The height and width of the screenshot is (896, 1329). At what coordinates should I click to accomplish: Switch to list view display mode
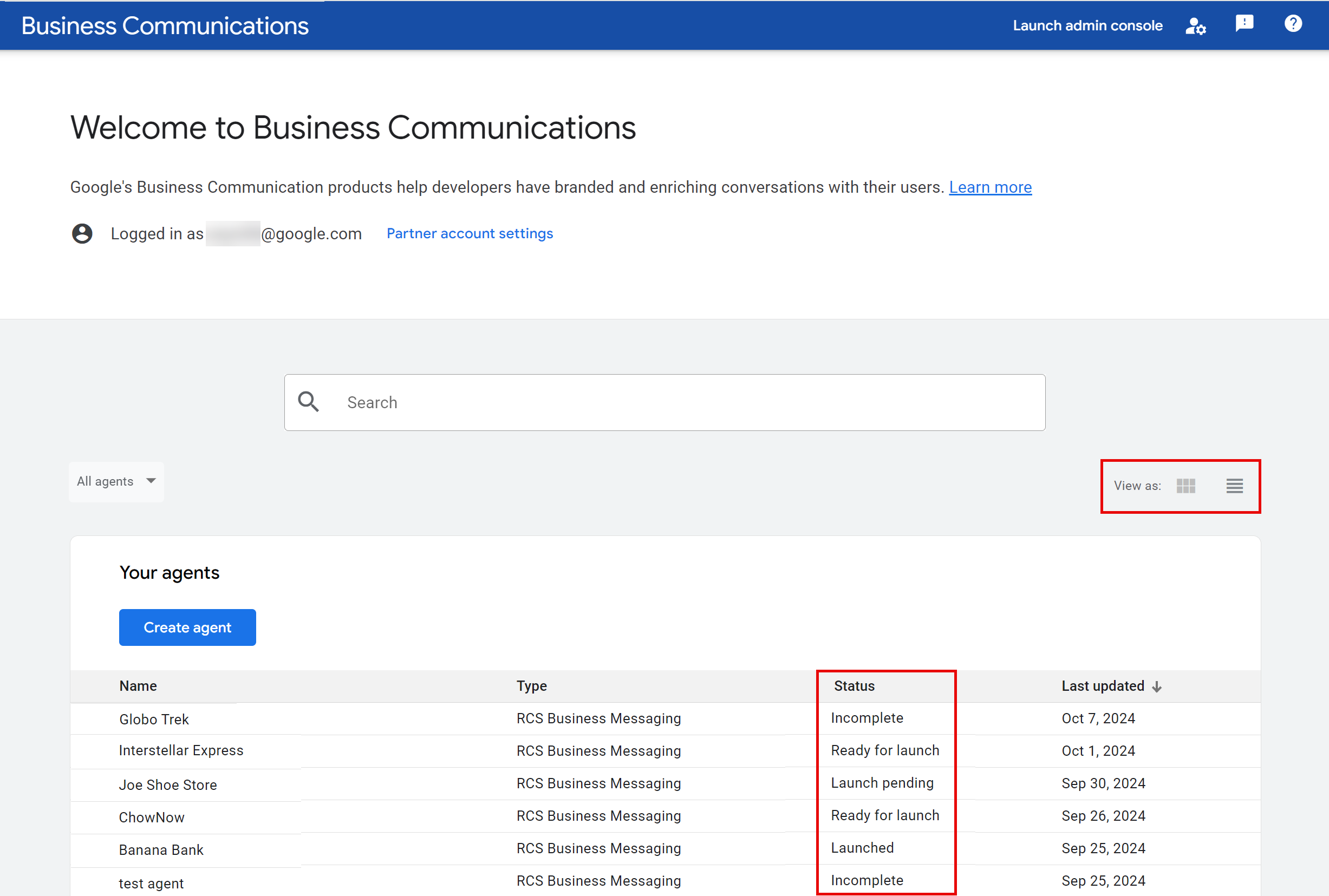click(x=1237, y=486)
